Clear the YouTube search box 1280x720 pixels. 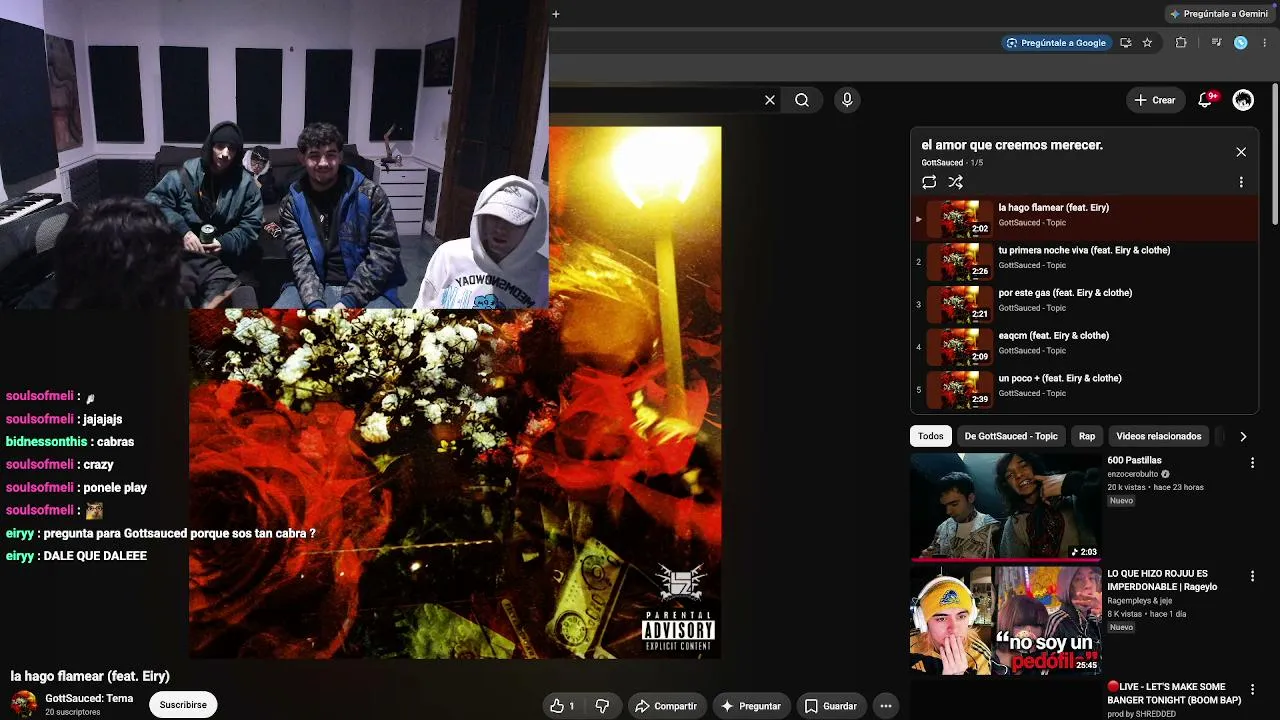[770, 100]
